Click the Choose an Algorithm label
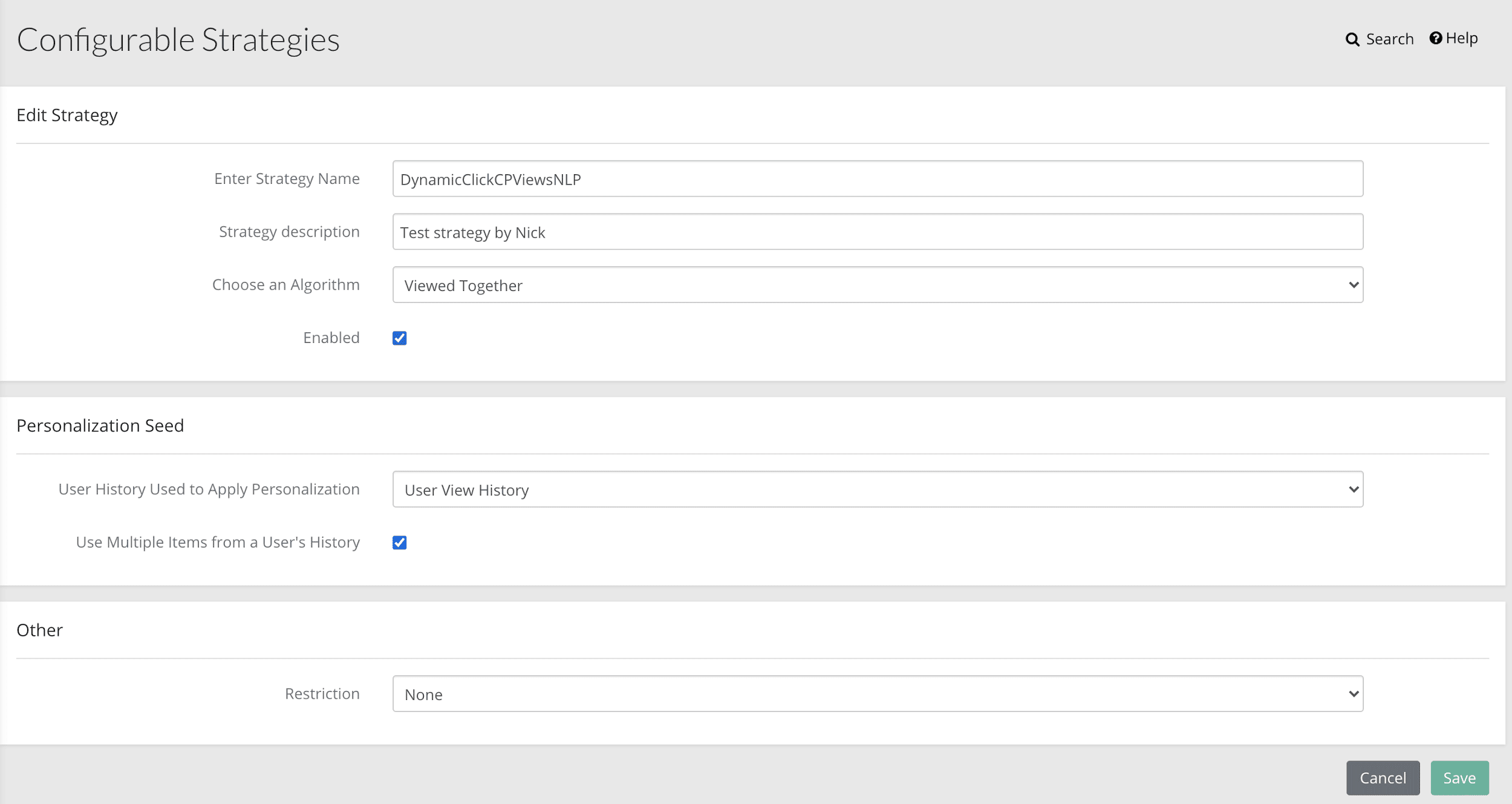This screenshot has height=804, width=1512. (286, 284)
